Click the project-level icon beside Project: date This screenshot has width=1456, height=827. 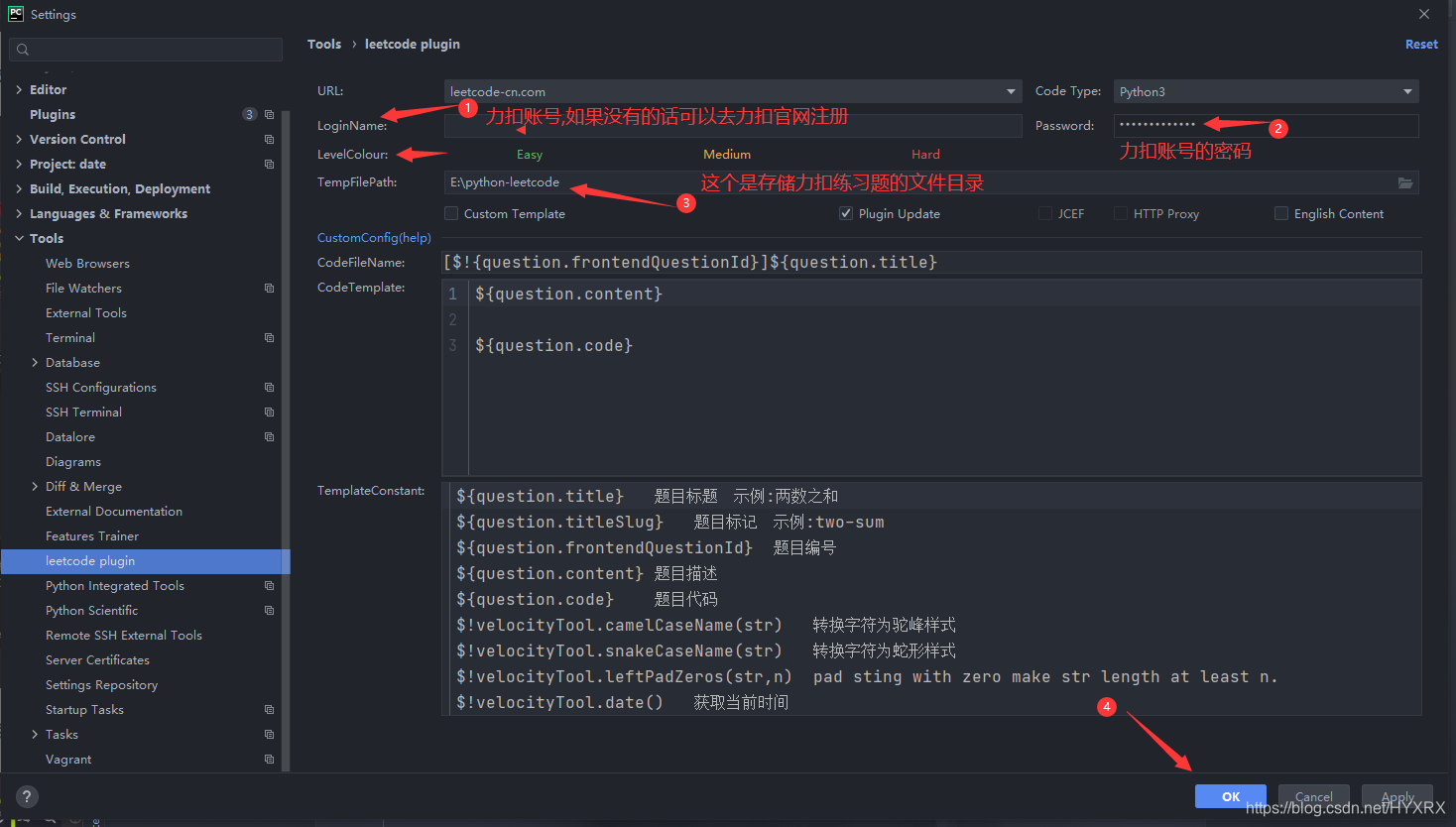(269, 165)
